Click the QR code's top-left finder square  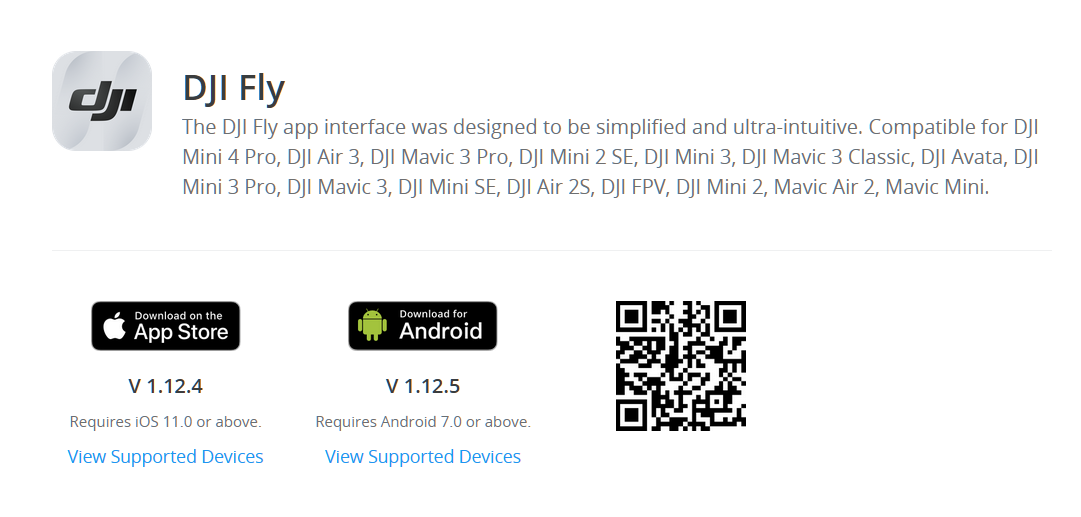pyautogui.click(x=631, y=316)
